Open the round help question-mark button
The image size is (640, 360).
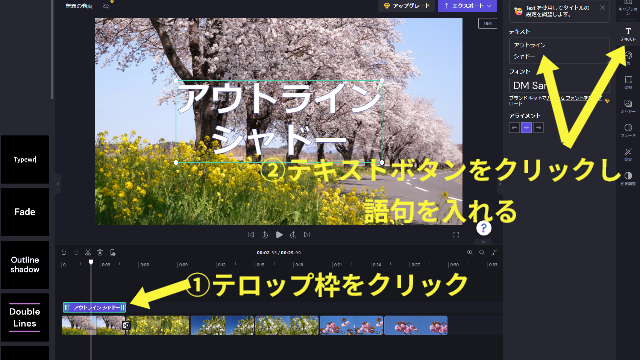click(484, 228)
